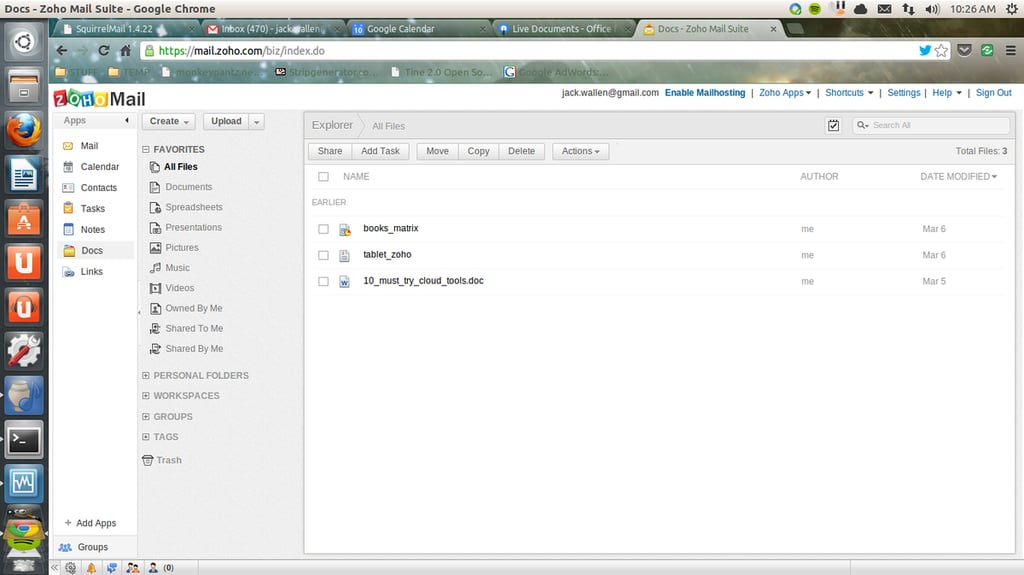This screenshot has height=575, width=1024.
Task: Check the select-all files checkbox
Action: tap(323, 176)
